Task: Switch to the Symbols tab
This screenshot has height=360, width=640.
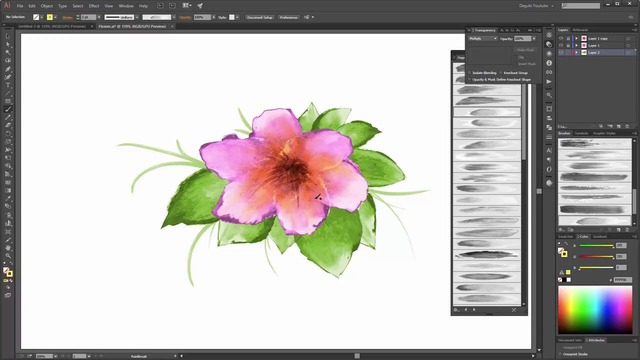Action: pos(581,133)
